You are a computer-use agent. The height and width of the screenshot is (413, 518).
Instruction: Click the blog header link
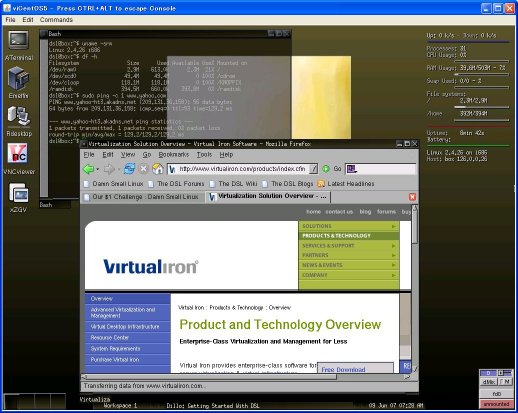tap(365, 212)
